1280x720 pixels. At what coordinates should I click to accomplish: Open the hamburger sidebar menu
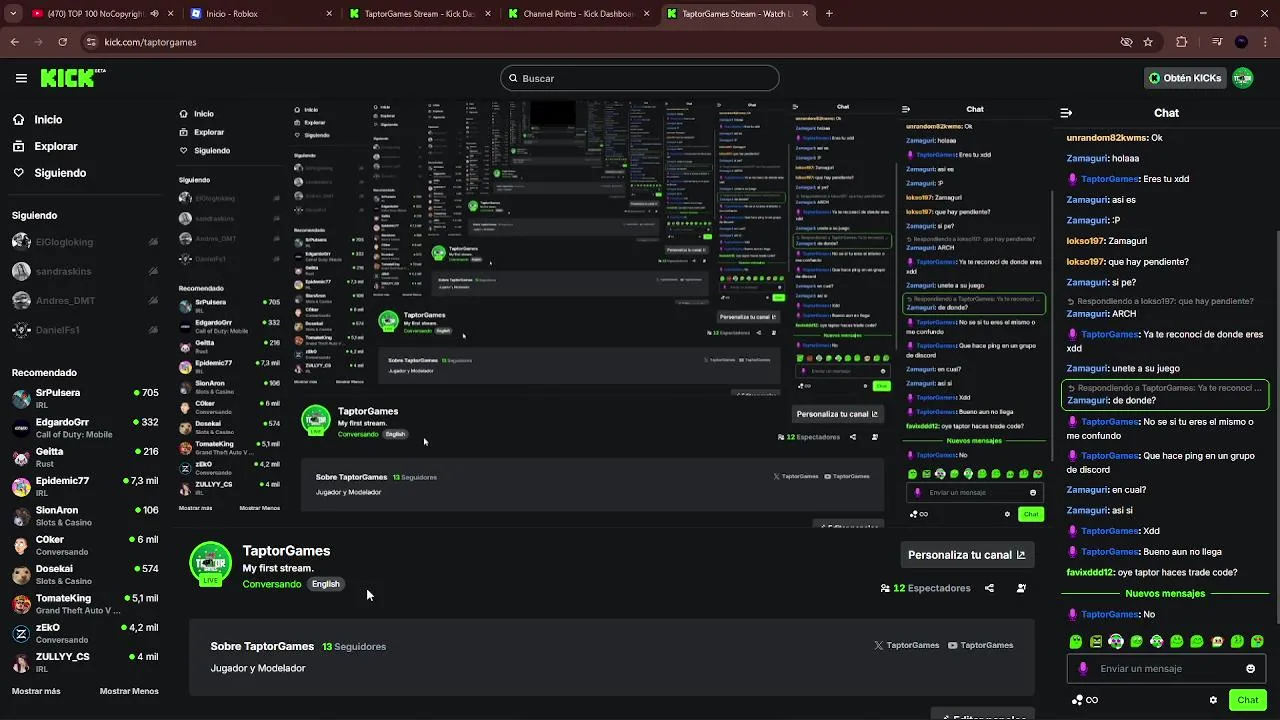21,78
